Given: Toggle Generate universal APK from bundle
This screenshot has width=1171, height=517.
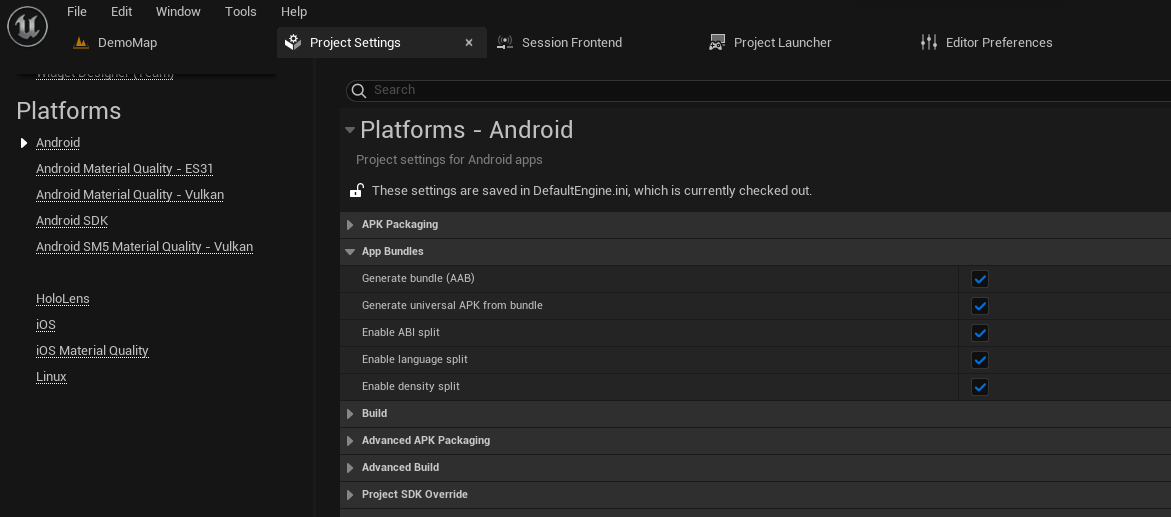Looking at the screenshot, I should (x=980, y=306).
